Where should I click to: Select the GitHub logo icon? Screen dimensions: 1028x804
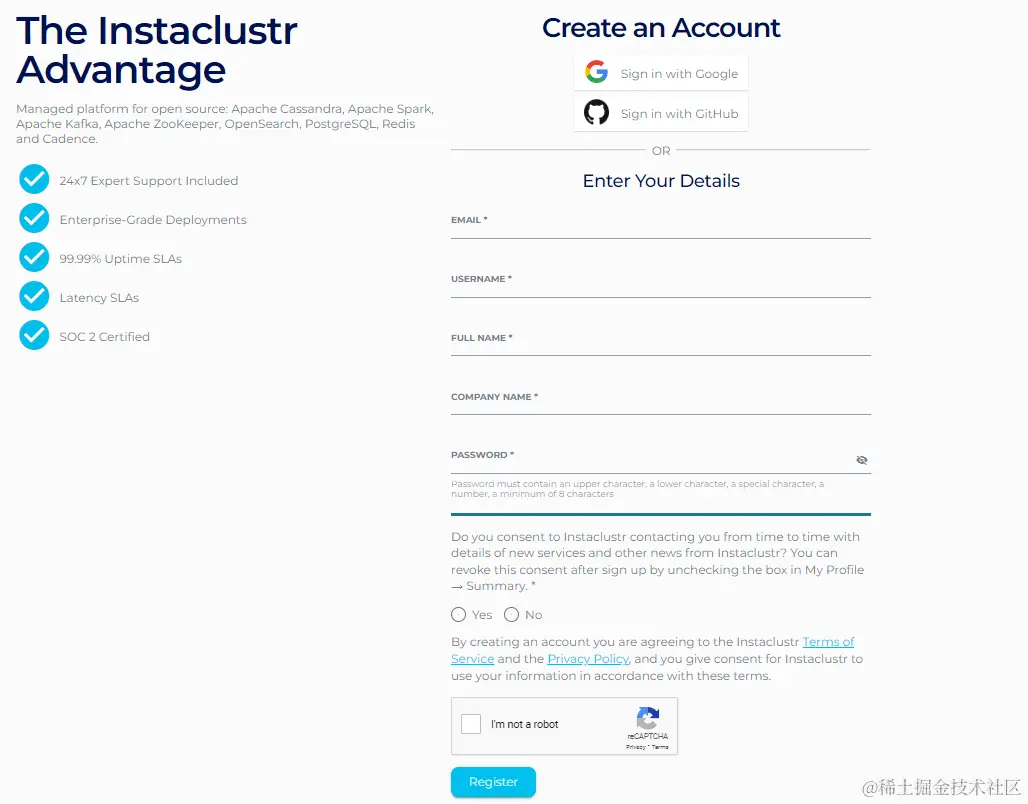(596, 112)
